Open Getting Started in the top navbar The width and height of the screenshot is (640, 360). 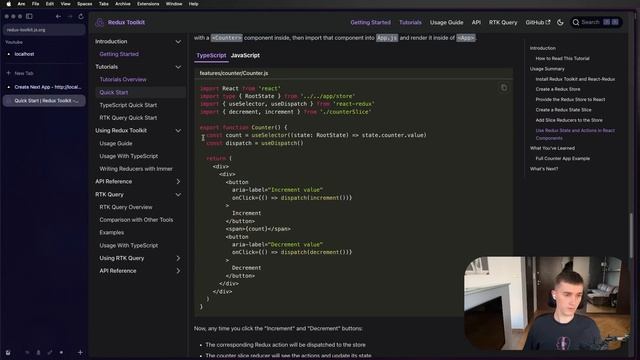370,22
